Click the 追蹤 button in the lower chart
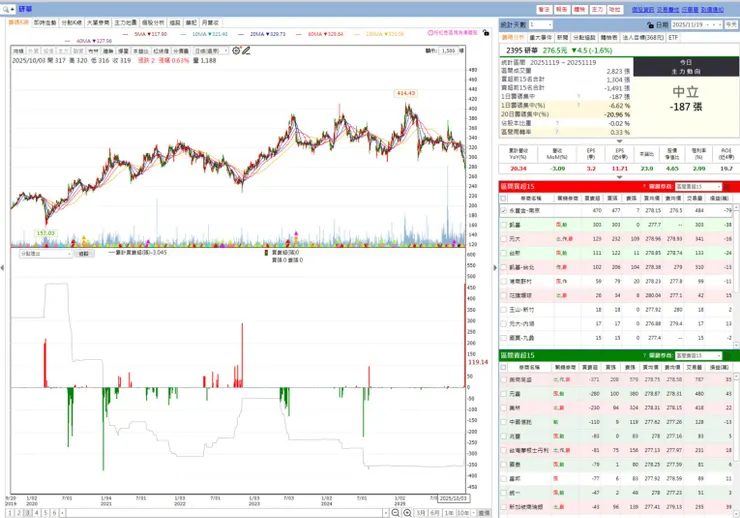This screenshot has width=740, height=518. (84, 253)
